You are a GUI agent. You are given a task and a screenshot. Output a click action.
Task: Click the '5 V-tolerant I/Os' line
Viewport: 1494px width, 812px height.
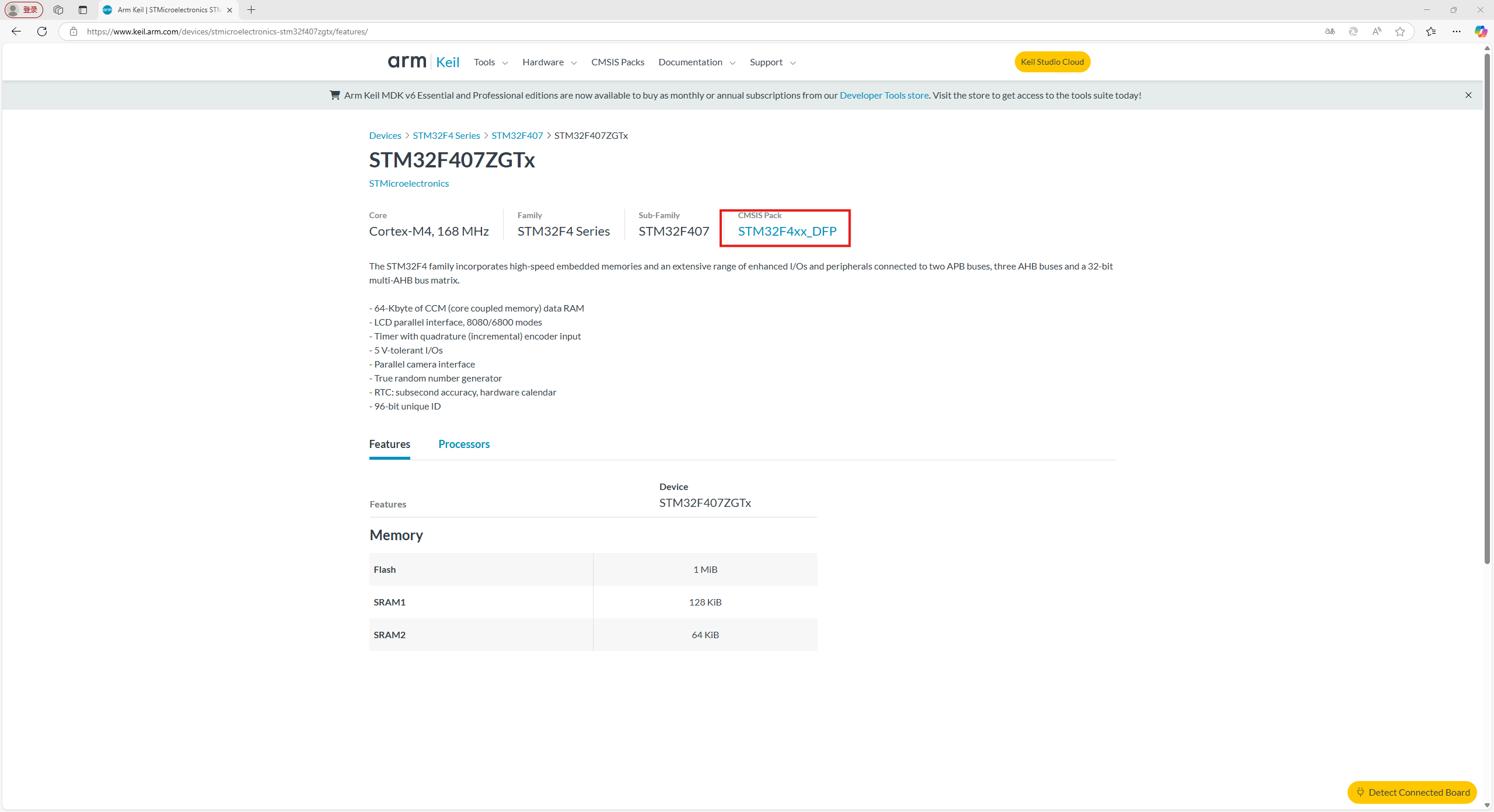click(406, 350)
